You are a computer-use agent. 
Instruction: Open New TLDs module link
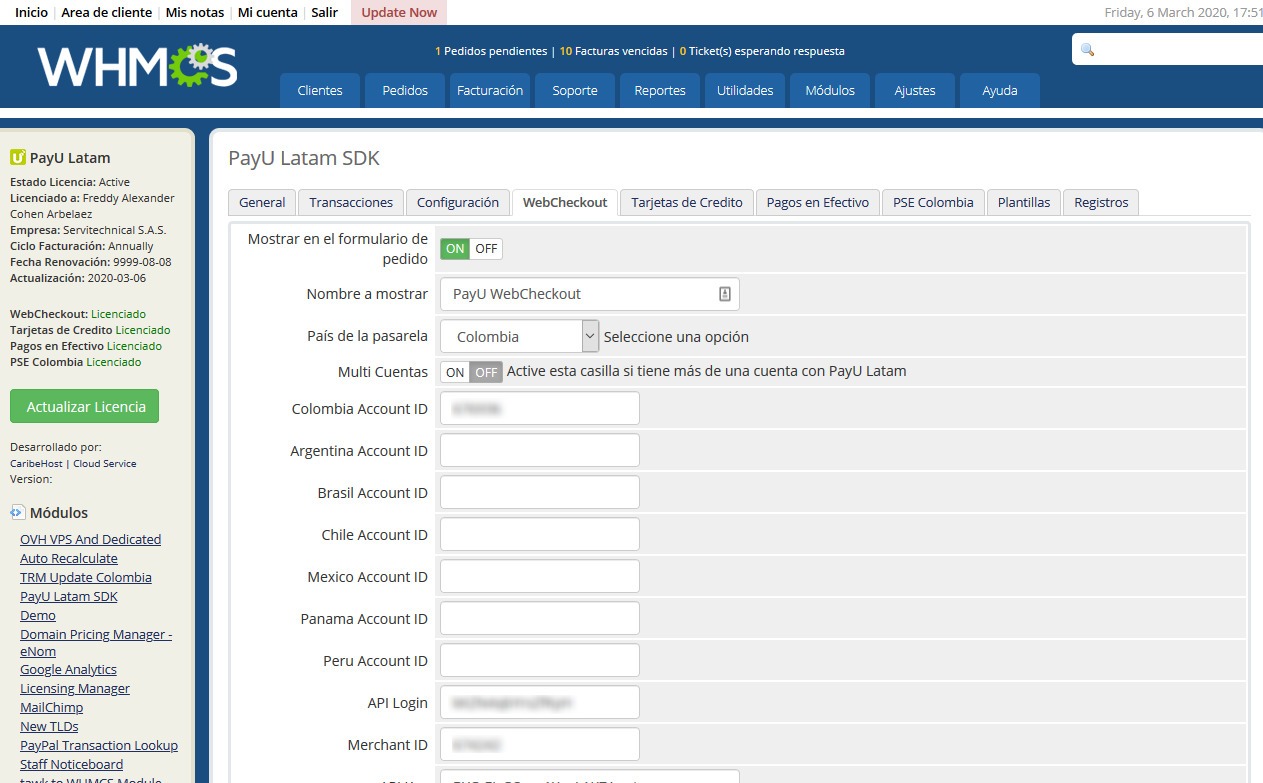[49, 726]
